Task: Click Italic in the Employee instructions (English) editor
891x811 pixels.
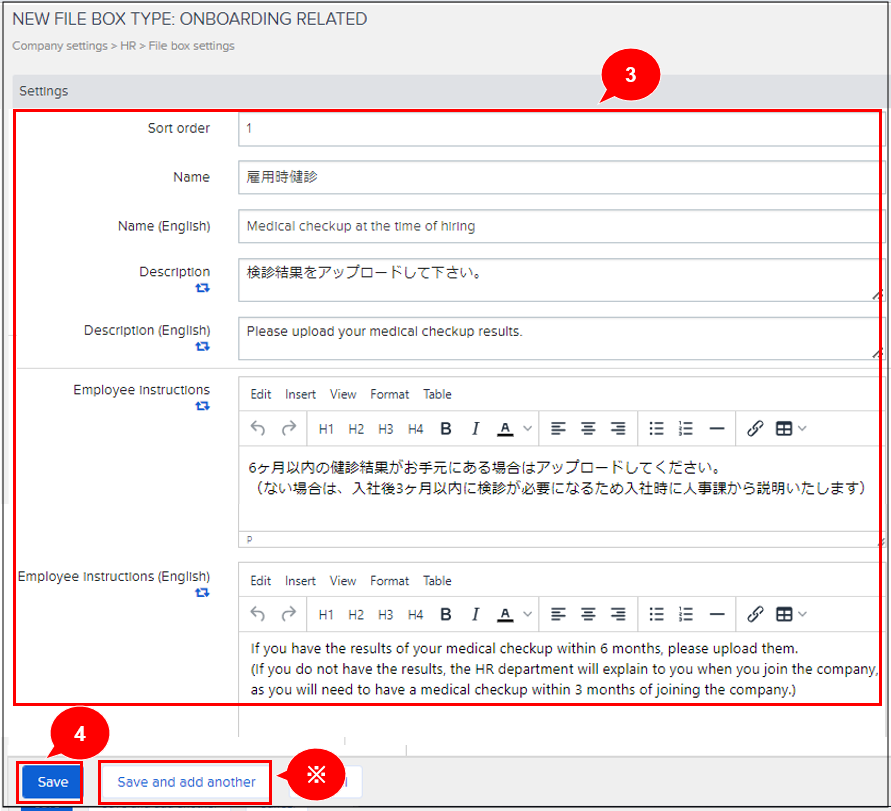Action: 475,614
